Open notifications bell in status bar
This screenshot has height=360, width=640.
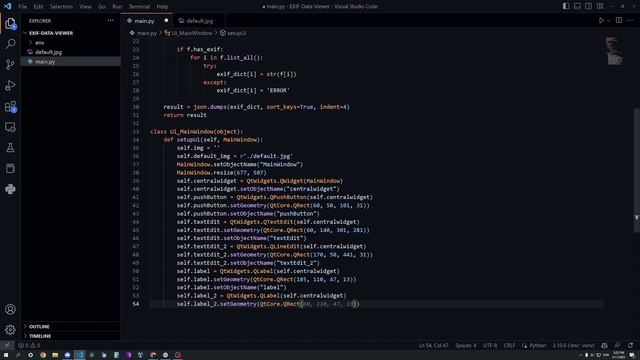[x=631, y=345]
